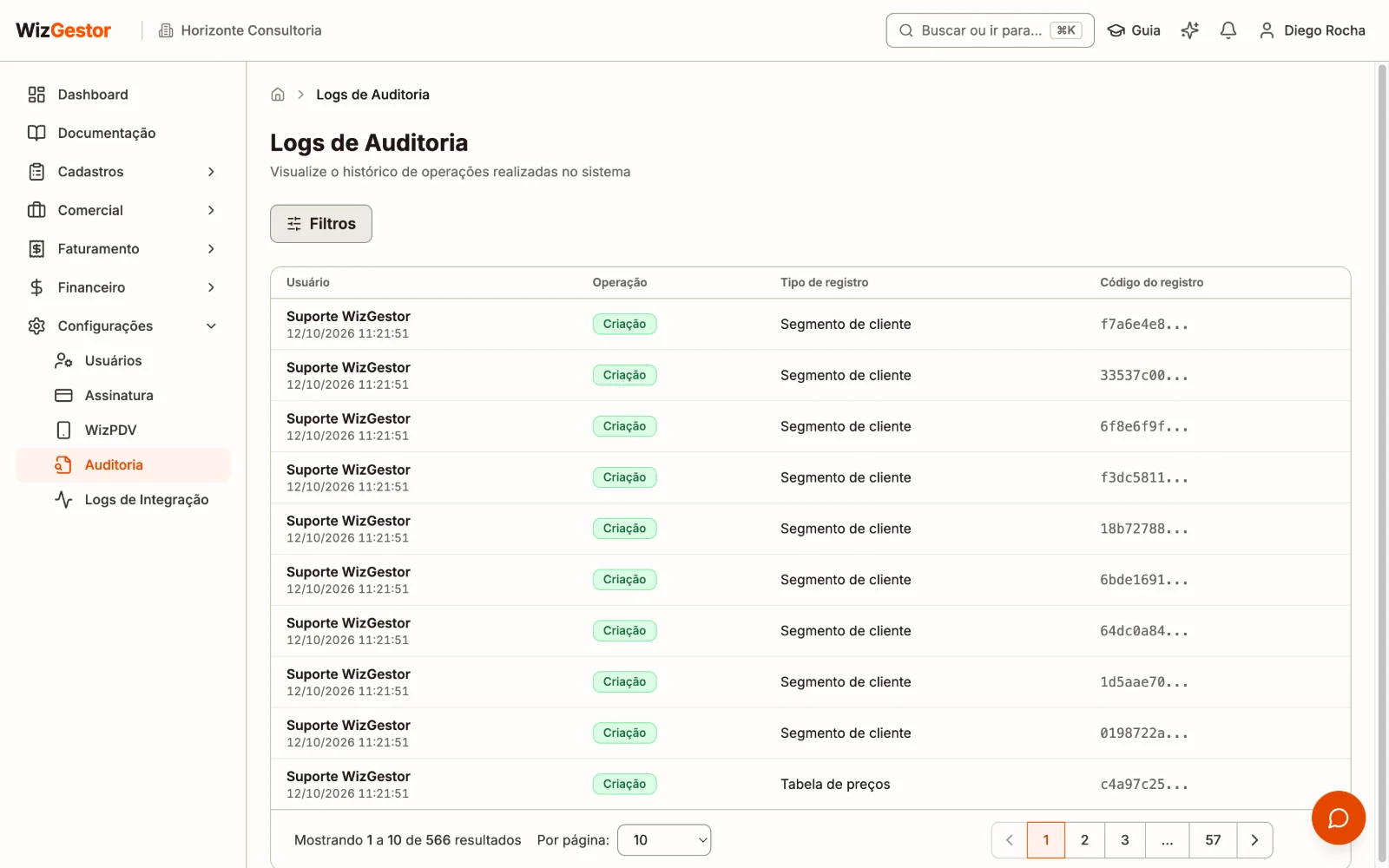This screenshot has width=1389, height=868.
Task: Expand the Cadastros submenu chevron
Action: 211,172
